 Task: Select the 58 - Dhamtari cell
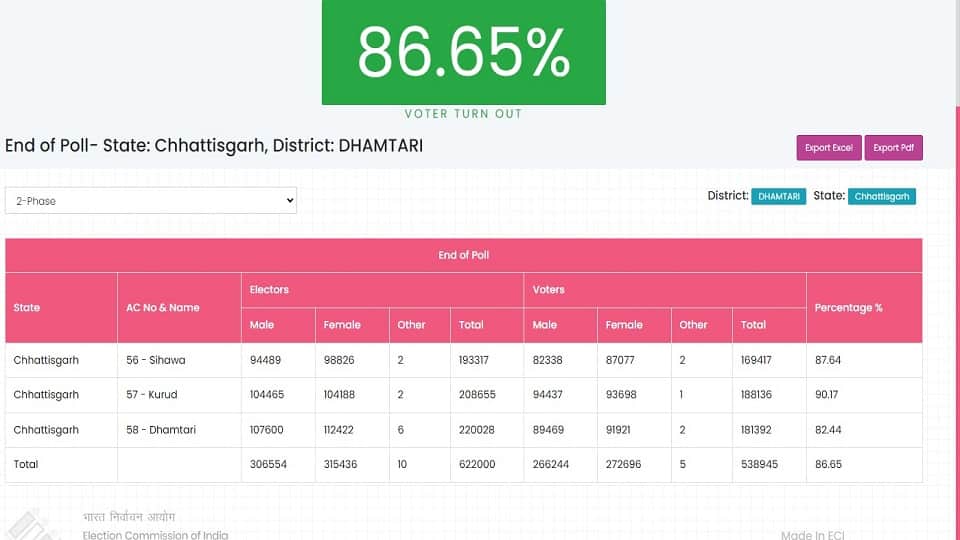(179, 430)
